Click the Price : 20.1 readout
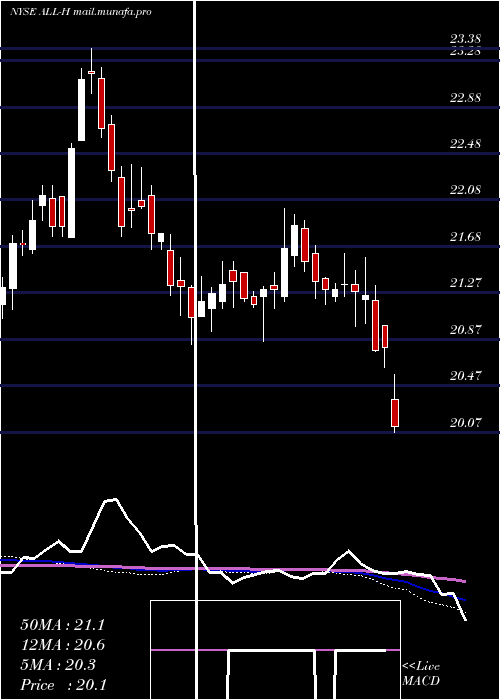Image resolution: width=500 pixels, height=700 pixels. 63,685
